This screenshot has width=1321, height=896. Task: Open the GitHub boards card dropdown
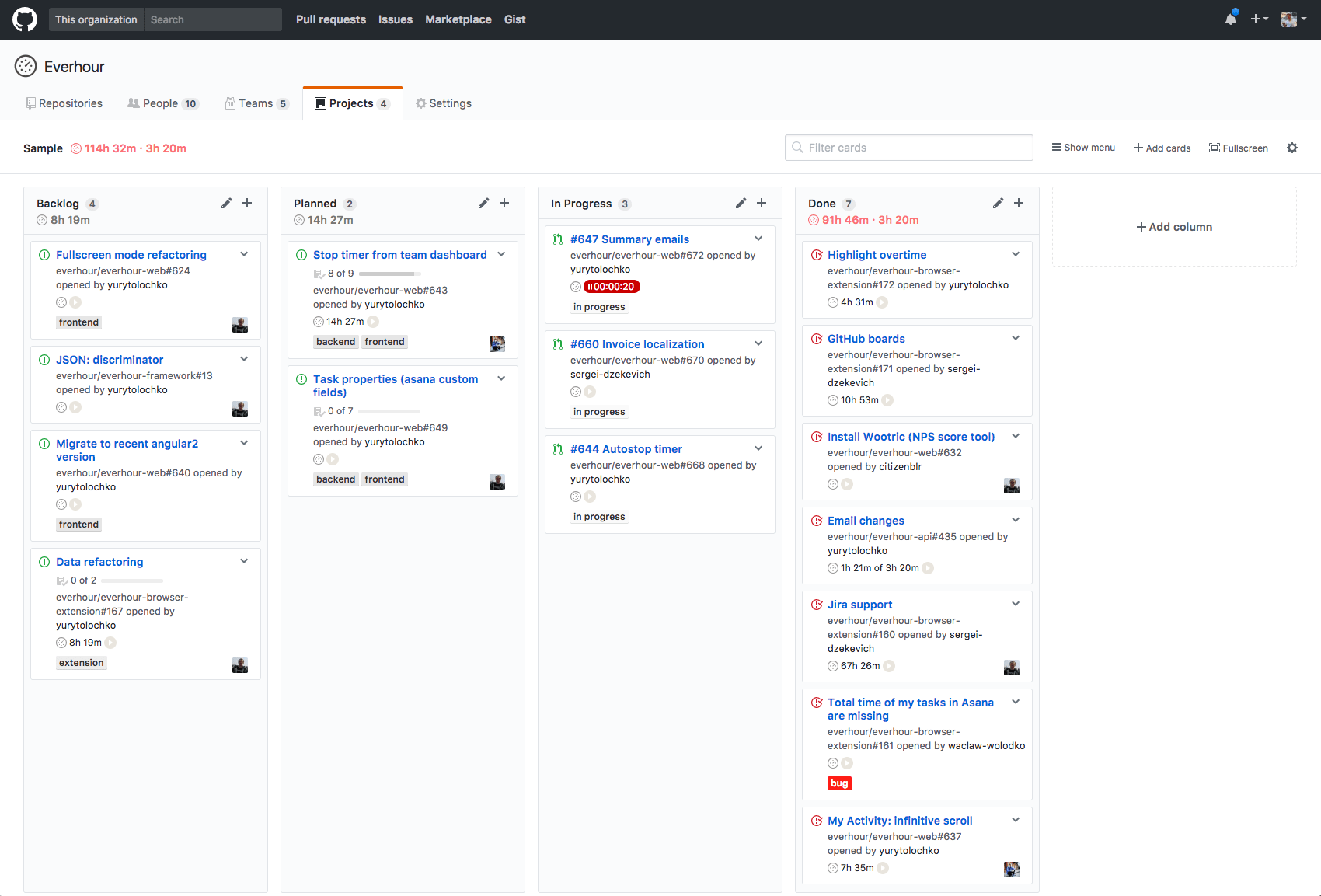[x=1016, y=338]
